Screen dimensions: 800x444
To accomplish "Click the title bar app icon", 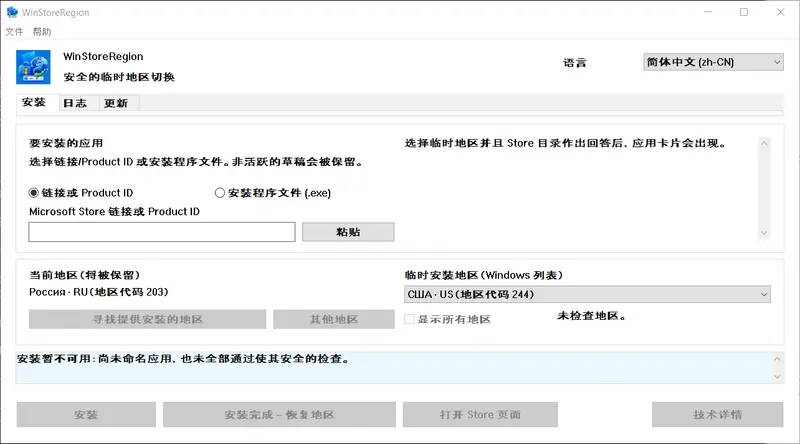I will (12, 12).
